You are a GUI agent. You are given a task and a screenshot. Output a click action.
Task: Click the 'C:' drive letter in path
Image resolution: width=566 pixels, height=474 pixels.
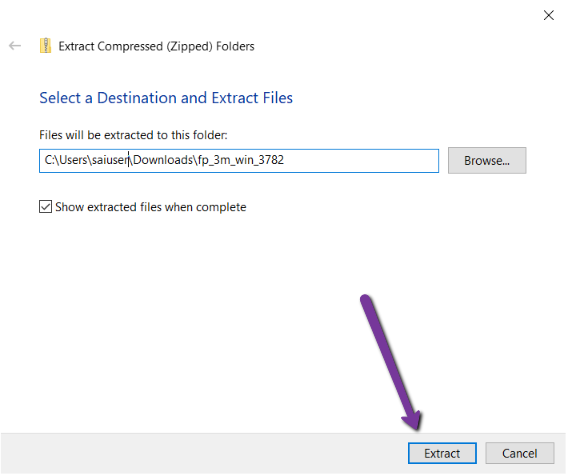(49, 160)
